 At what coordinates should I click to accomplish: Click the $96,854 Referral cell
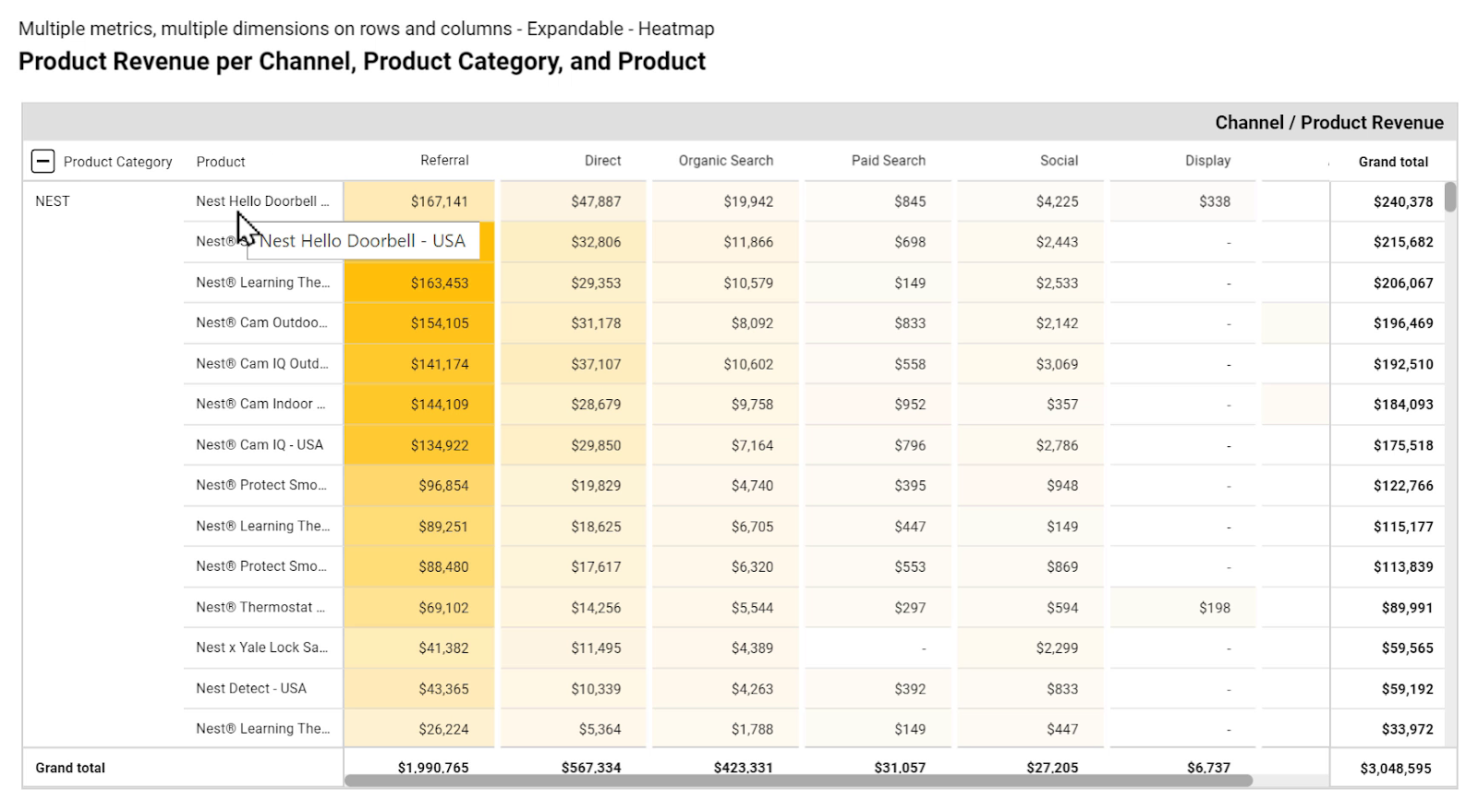[419, 486]
